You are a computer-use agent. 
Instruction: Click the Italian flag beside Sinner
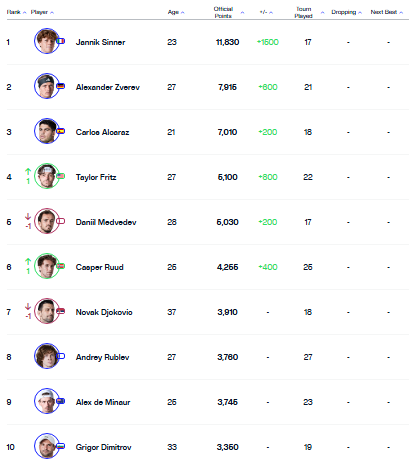click(61, 41)
